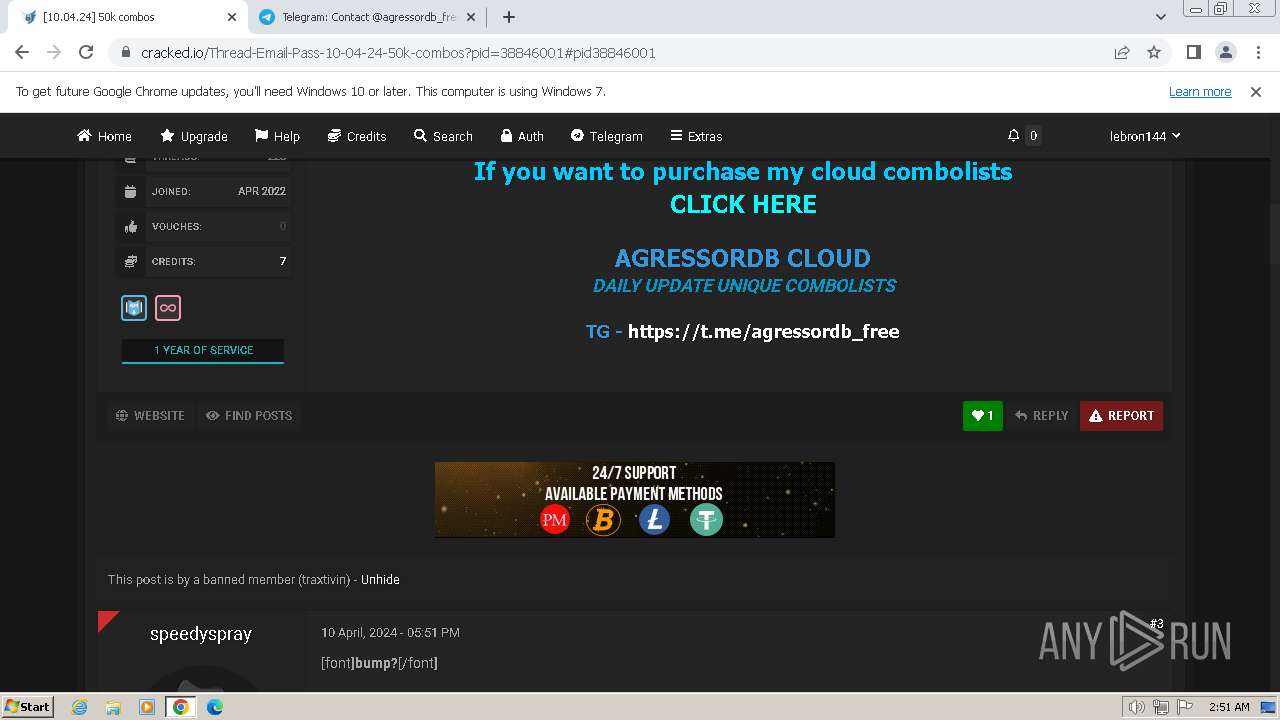Viewport: 1280px width, 720px height.
Task: Open Search in site navigation
Action: [x=443, y=136]
